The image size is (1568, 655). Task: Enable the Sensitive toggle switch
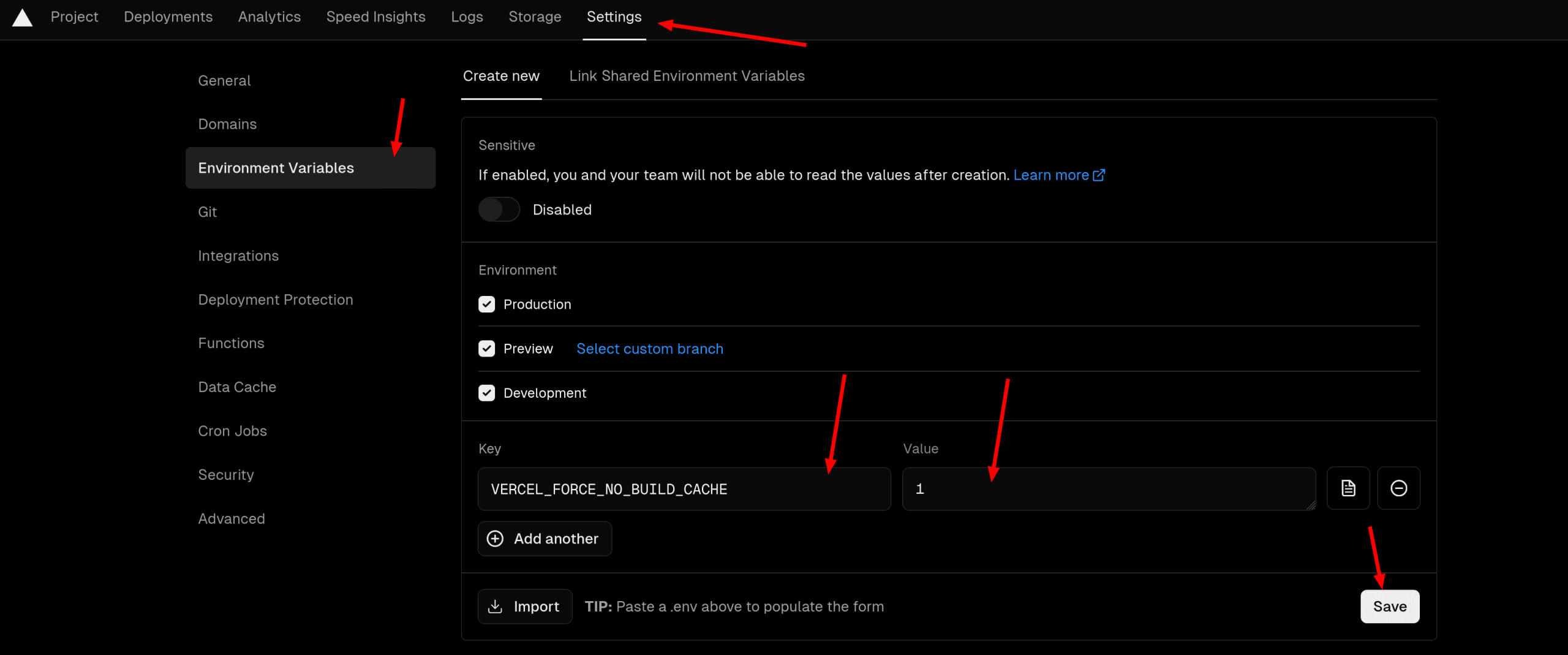click(x=499, y=210)
